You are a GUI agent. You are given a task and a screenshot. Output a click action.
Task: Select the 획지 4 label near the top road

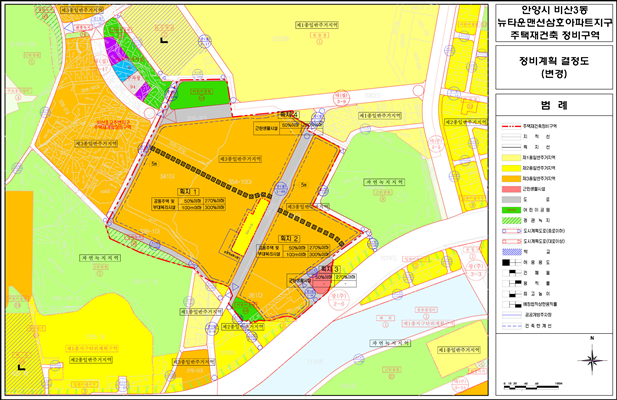pos(288,115)
